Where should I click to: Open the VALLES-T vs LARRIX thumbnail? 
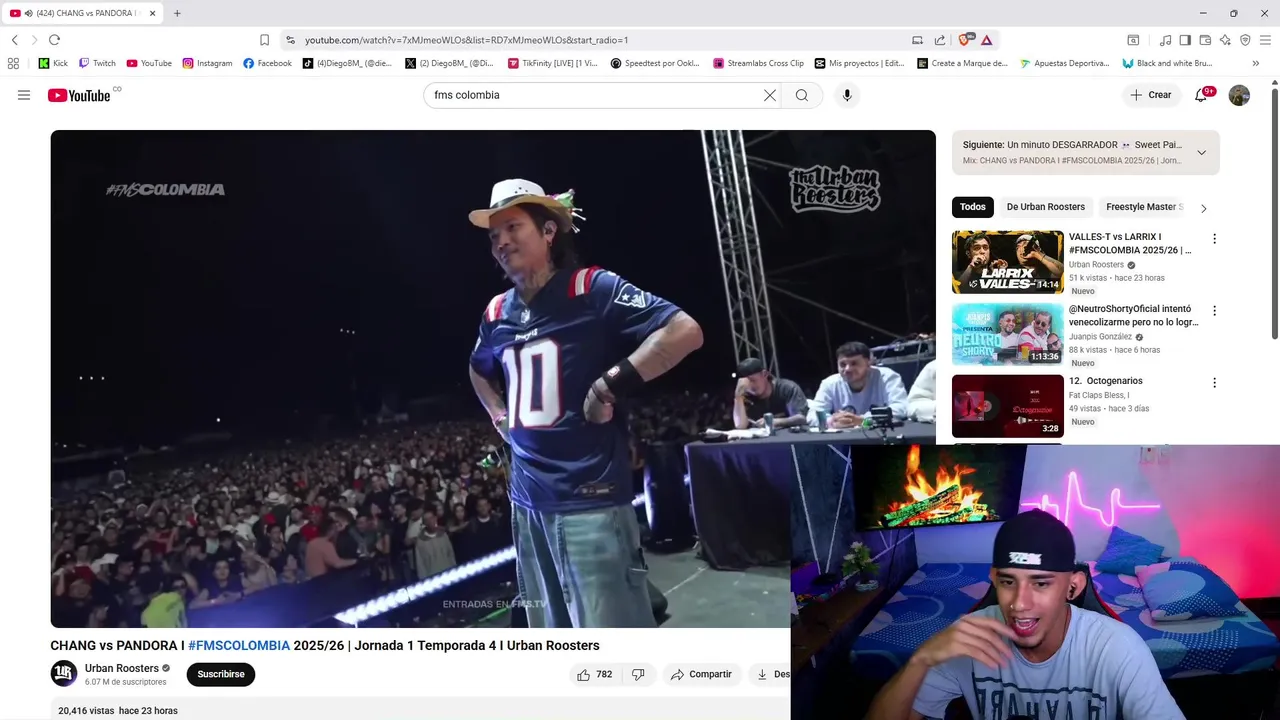[x=1007, y=262]
